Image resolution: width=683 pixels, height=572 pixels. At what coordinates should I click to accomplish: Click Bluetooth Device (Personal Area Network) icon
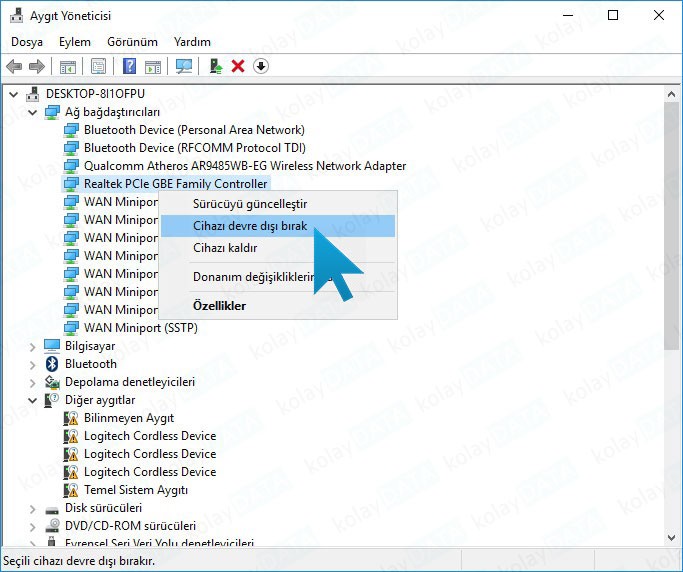pyautogui.click(x=71, y=130)
